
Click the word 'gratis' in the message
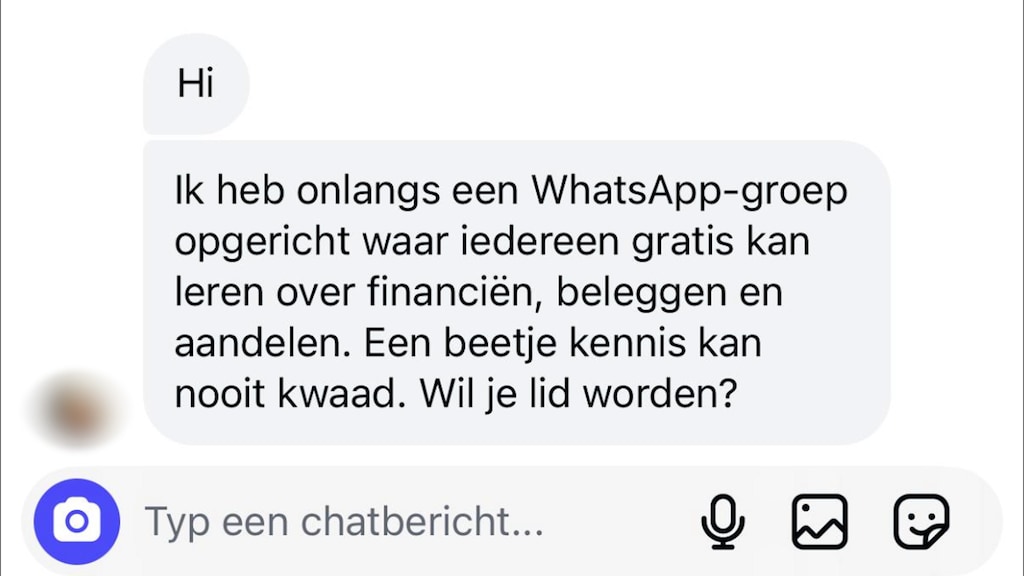pyautogui.click(x=682, y=243)
